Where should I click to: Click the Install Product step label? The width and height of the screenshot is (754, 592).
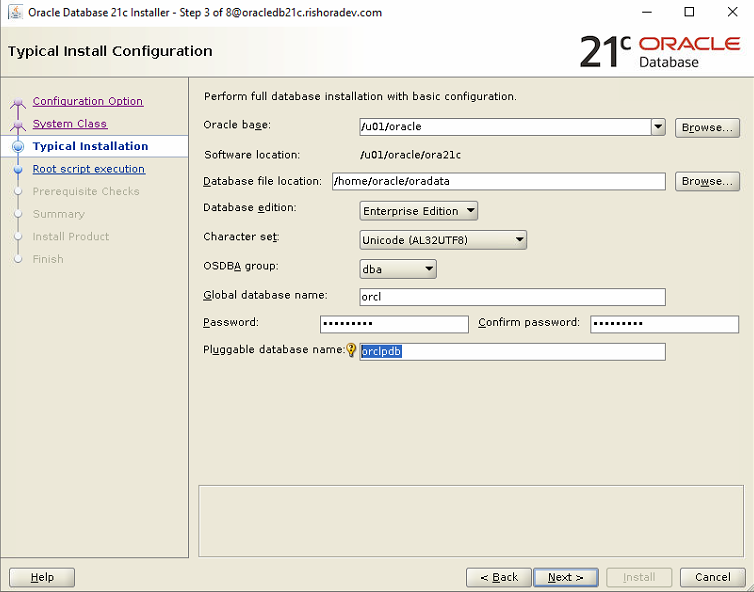pyautogui.click(x=71, y=237)
